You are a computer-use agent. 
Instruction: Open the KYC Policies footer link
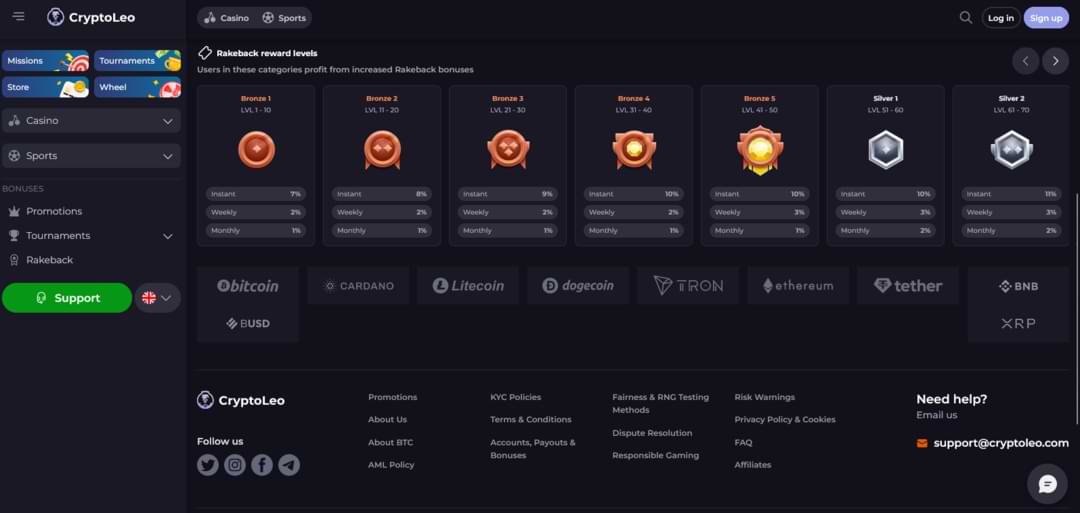515,397
